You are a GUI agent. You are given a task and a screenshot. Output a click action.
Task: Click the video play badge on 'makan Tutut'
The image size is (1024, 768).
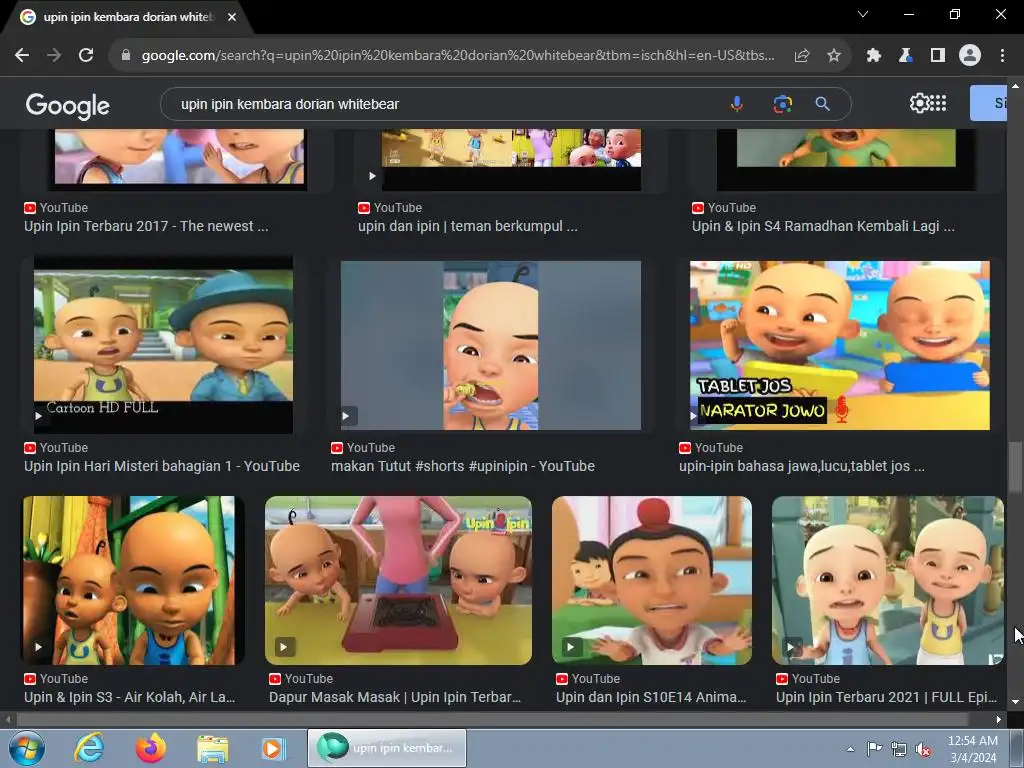349,416
